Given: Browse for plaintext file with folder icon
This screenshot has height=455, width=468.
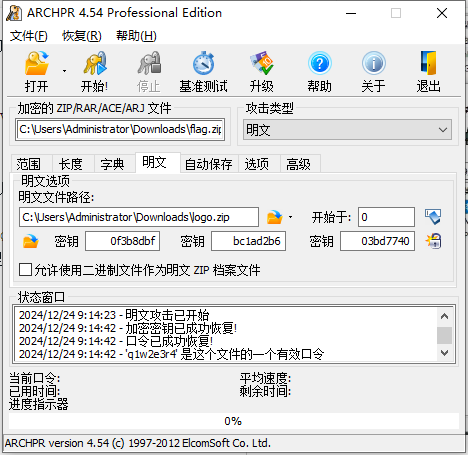Looking at the screenshot, I should tap(275, 217).
